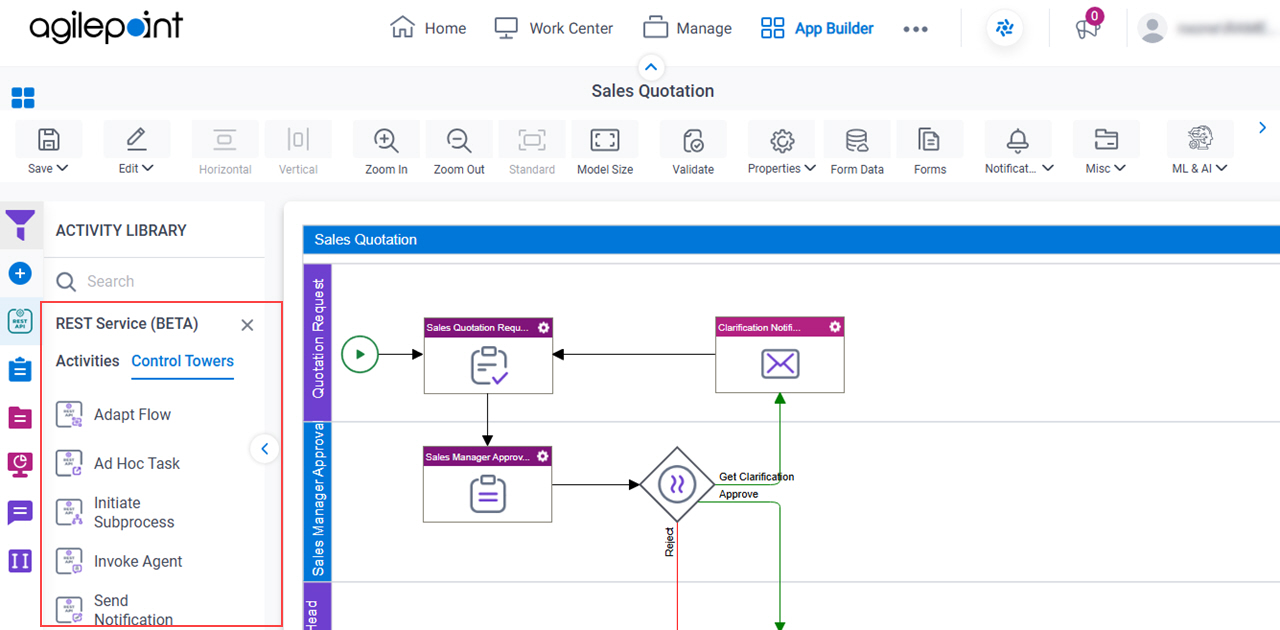Collapse the header with the up chevron

click(x=651, y=67)
